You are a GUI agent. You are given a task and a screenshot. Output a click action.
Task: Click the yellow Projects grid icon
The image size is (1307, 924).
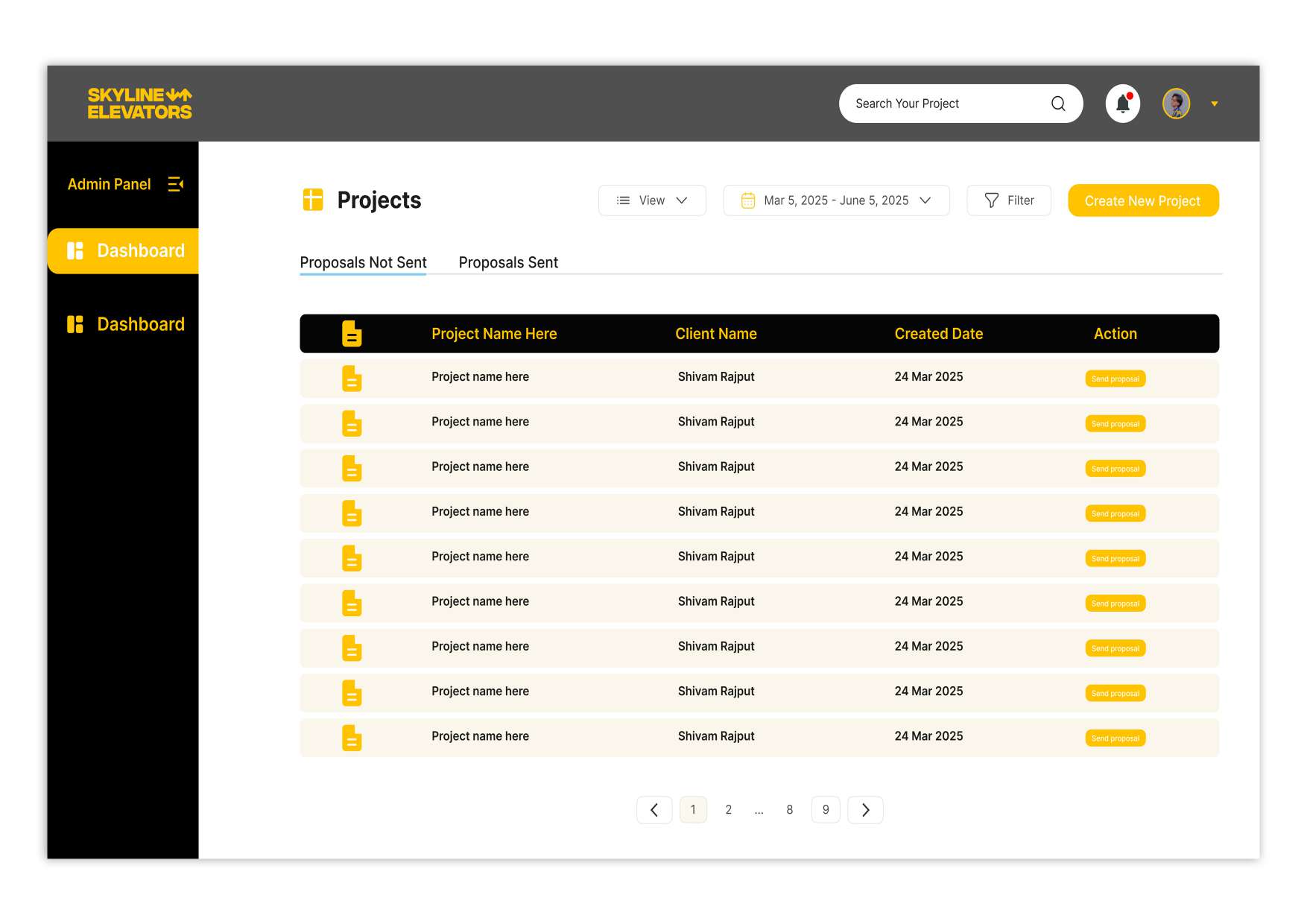[x=313, y=200]
